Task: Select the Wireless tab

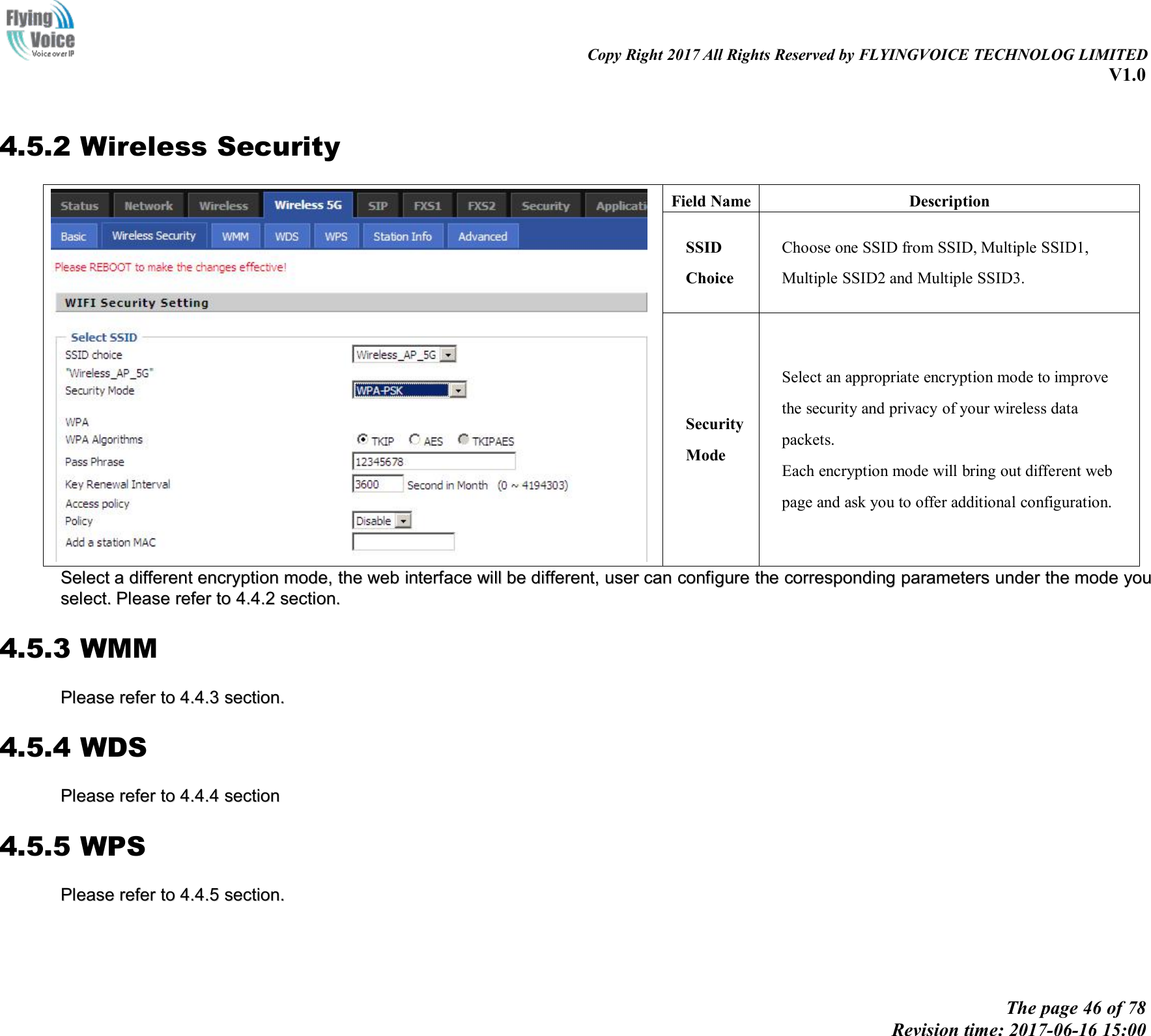Action: pyautogui.click(x=222, y=205)
